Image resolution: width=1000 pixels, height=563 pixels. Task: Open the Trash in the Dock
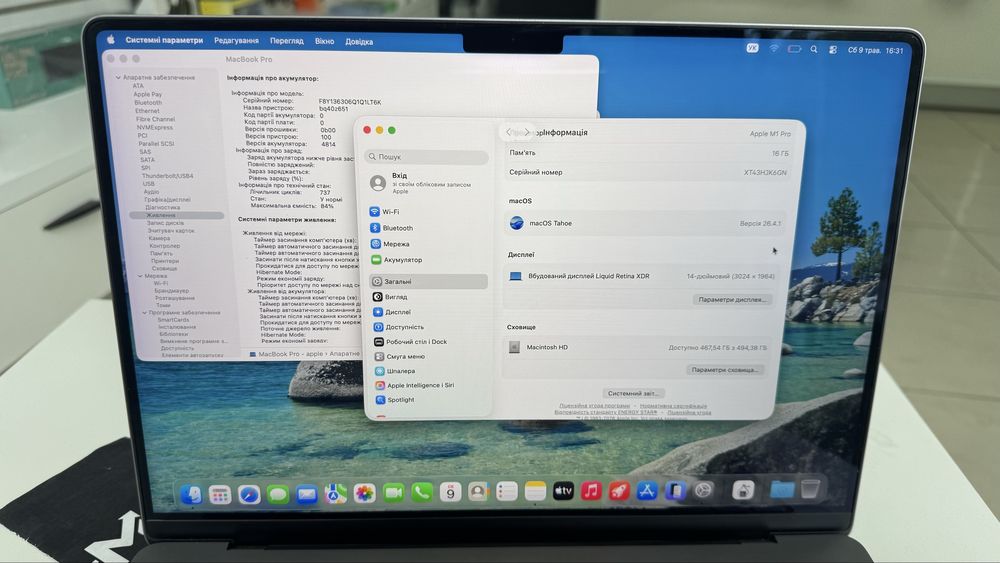click(810, 490)
